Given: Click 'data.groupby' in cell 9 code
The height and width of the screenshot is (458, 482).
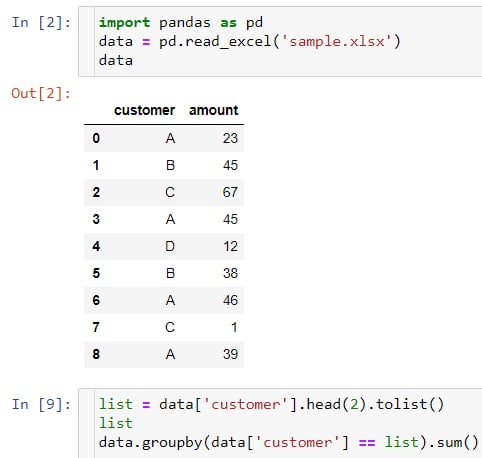Looking at the screenshot, I should pos(151,443).
